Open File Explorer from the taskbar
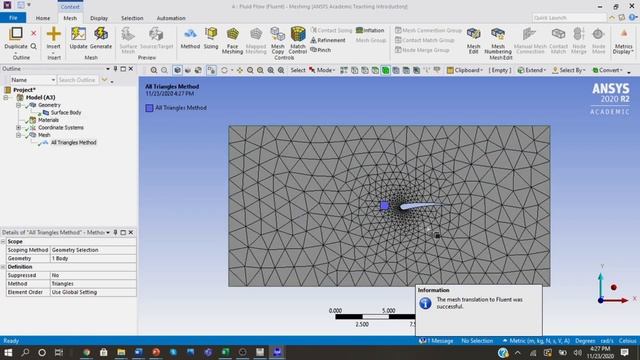The image size is (640, 360). 121,352
